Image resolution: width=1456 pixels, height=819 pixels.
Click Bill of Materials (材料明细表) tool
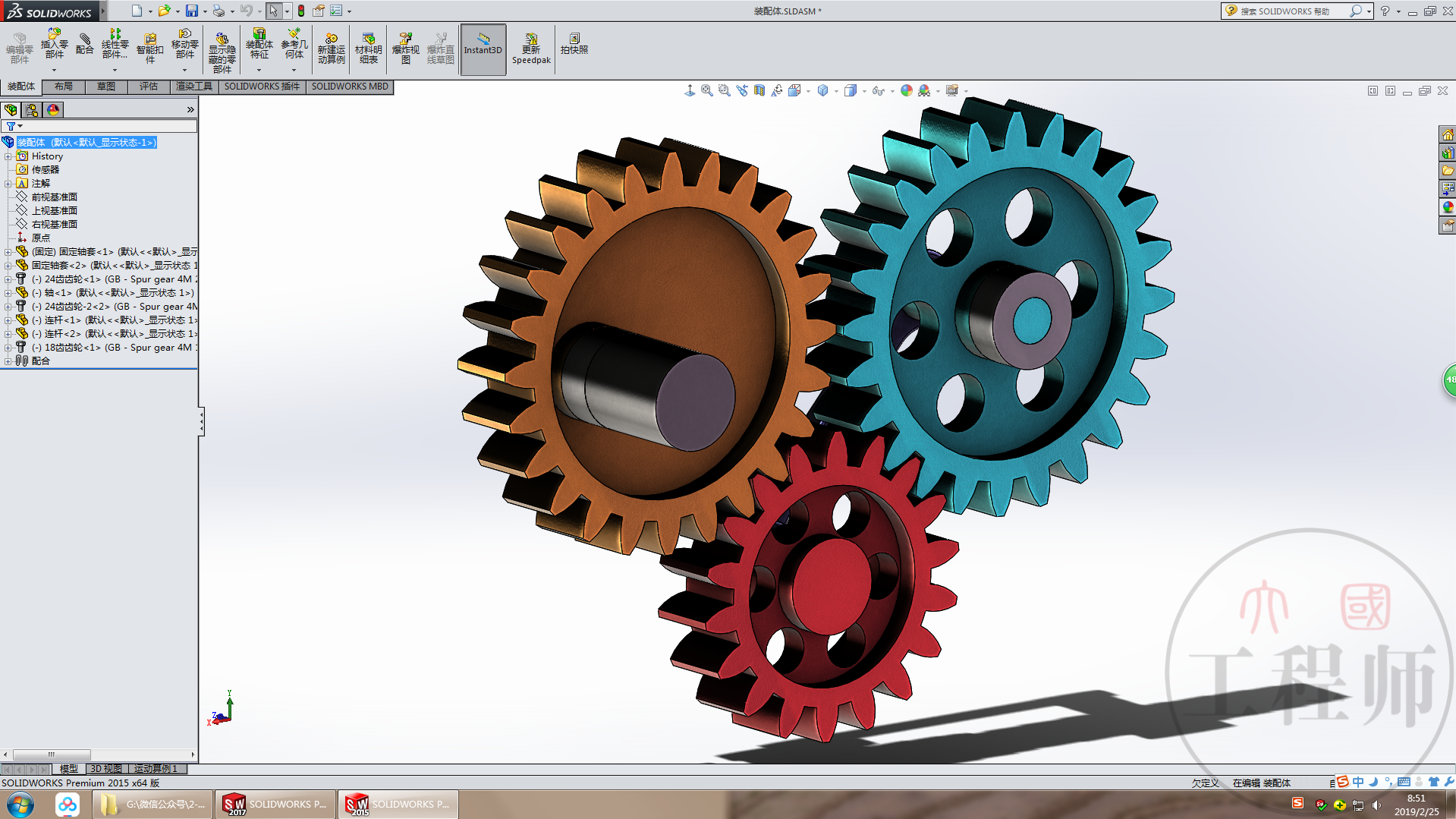point(368,49)
